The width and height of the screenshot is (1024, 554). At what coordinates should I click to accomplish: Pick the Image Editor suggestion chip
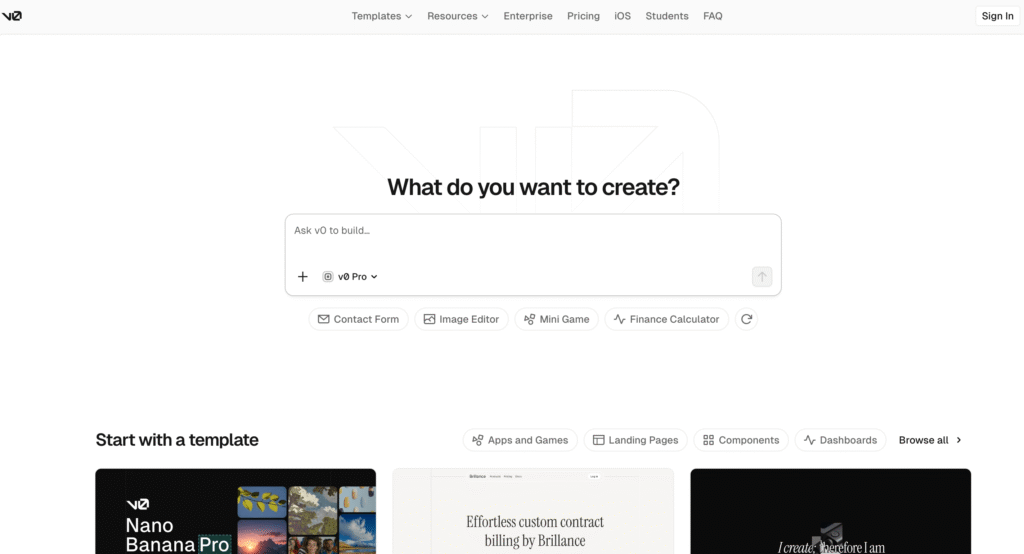pos(461,319)
